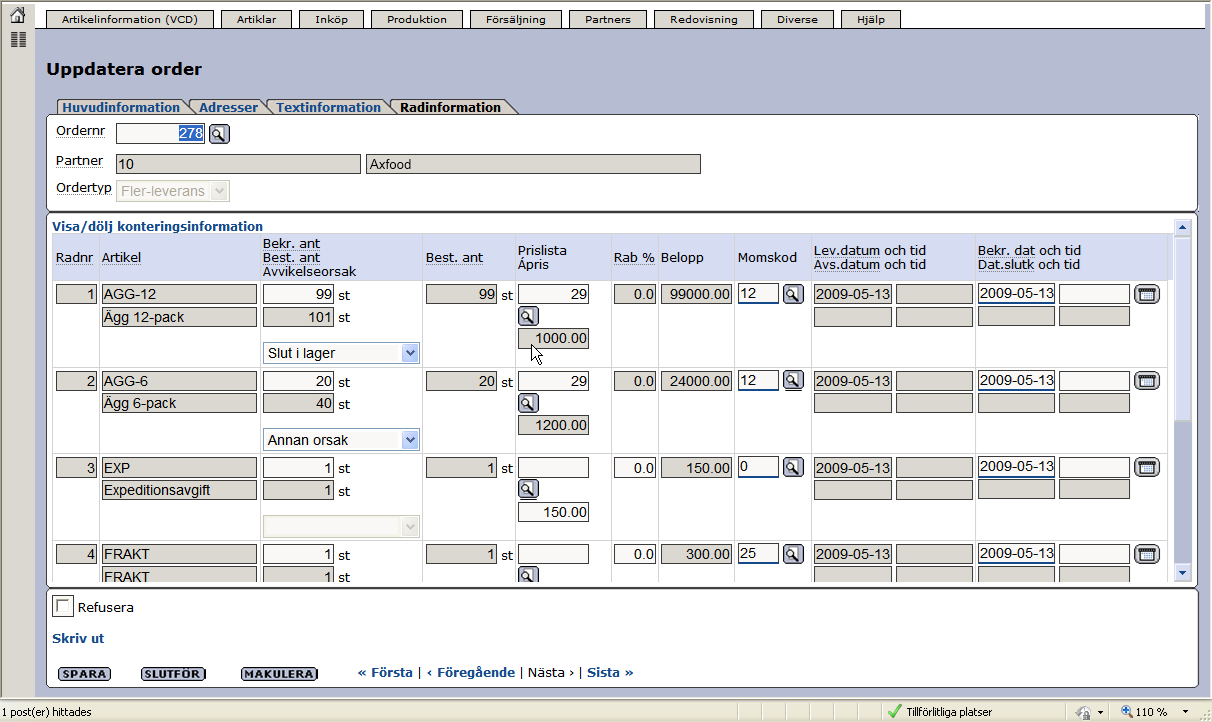
Task: Select the Radinformation tab
Action: point(451,107)
